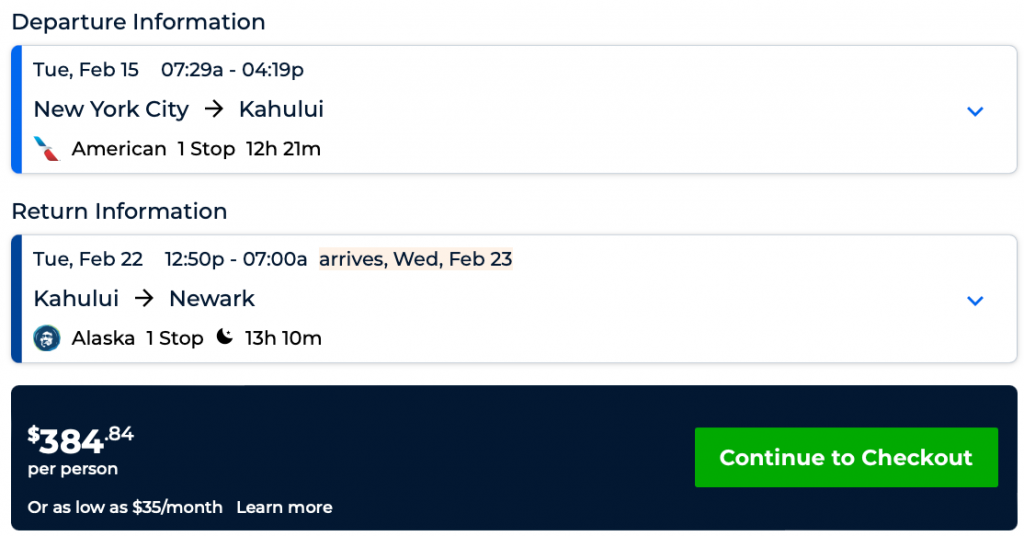Select the New York City to Kahului route
Viewport: 1024px width, 536px height.
pos(178,109)
